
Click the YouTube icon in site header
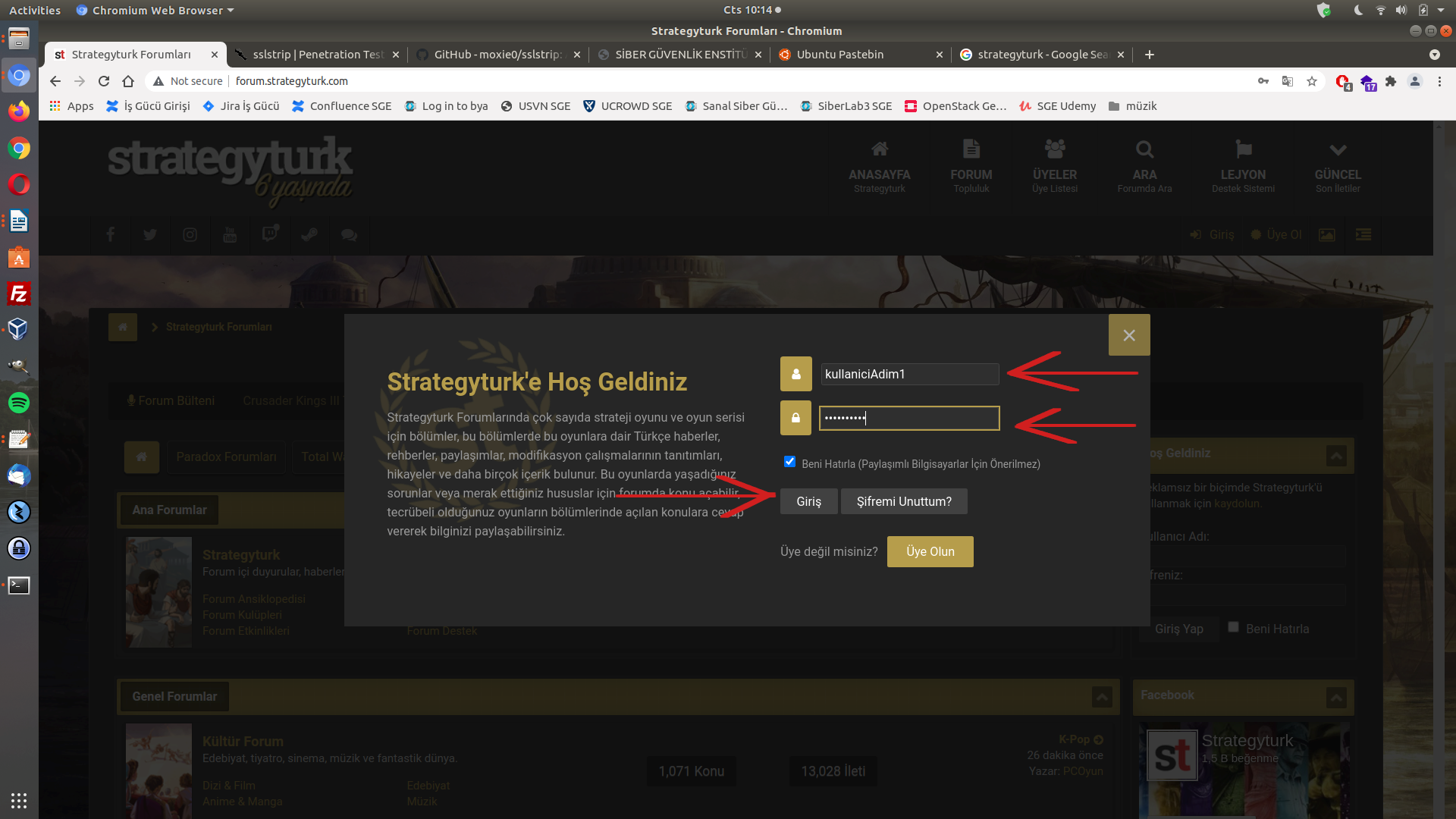[x=230, y=234]
